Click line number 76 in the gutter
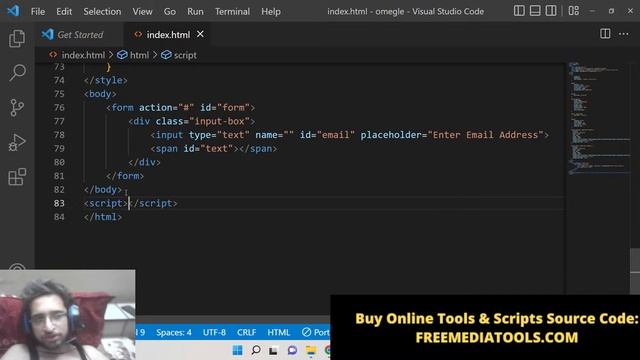The image size is (640, 360). [59, 107]
